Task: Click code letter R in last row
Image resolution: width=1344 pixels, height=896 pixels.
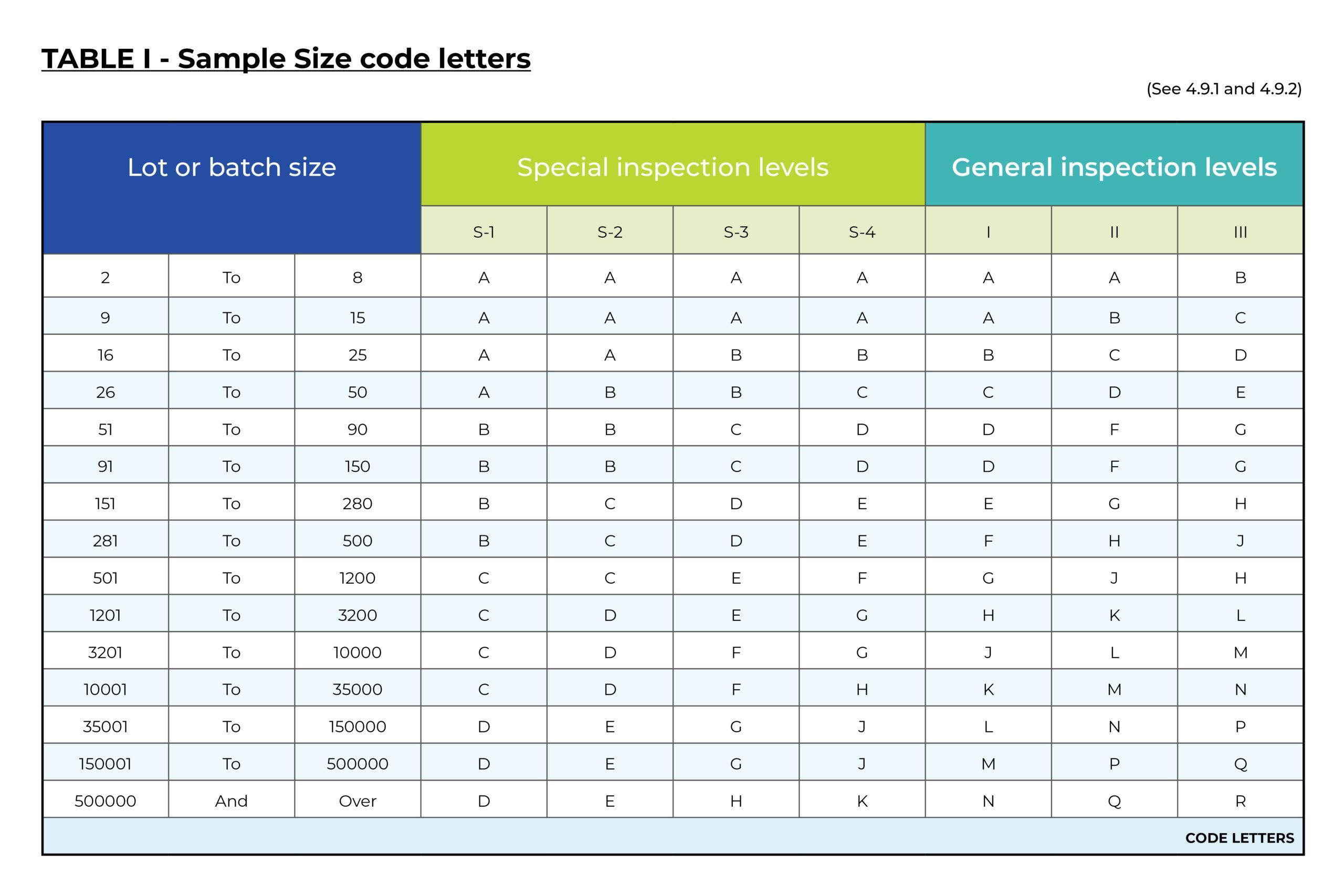Action: coord(1240,801)
